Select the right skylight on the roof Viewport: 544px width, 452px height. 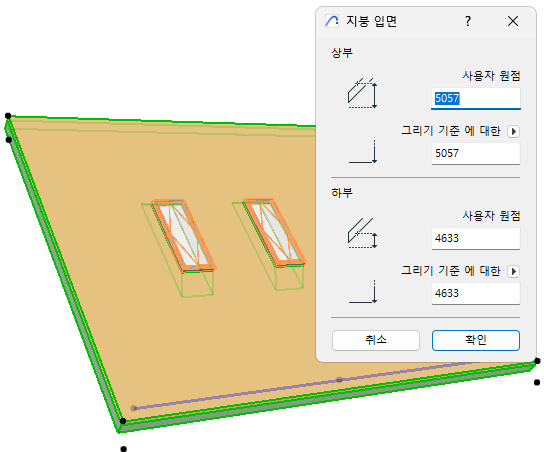274,232
